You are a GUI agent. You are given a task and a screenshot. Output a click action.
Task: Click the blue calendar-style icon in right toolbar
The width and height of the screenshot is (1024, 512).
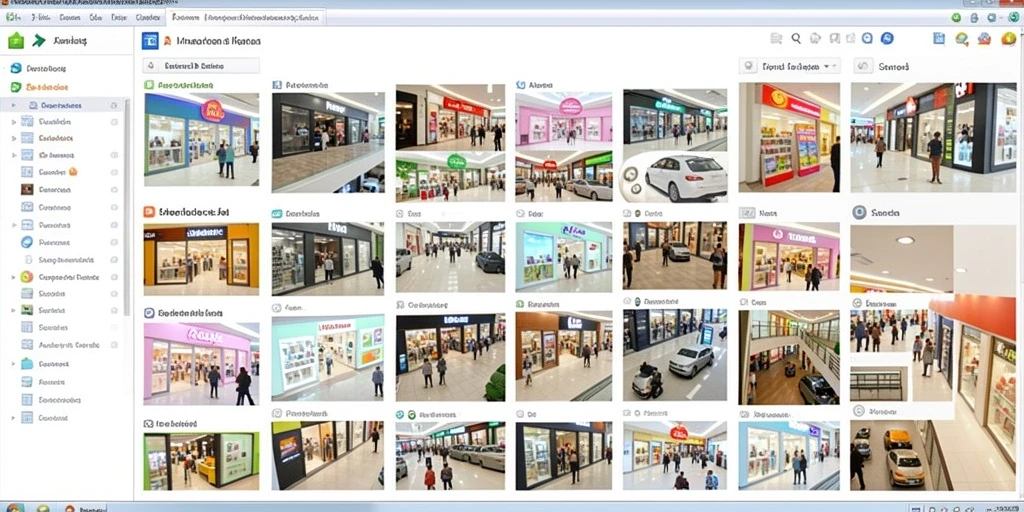tap(939, 39)
